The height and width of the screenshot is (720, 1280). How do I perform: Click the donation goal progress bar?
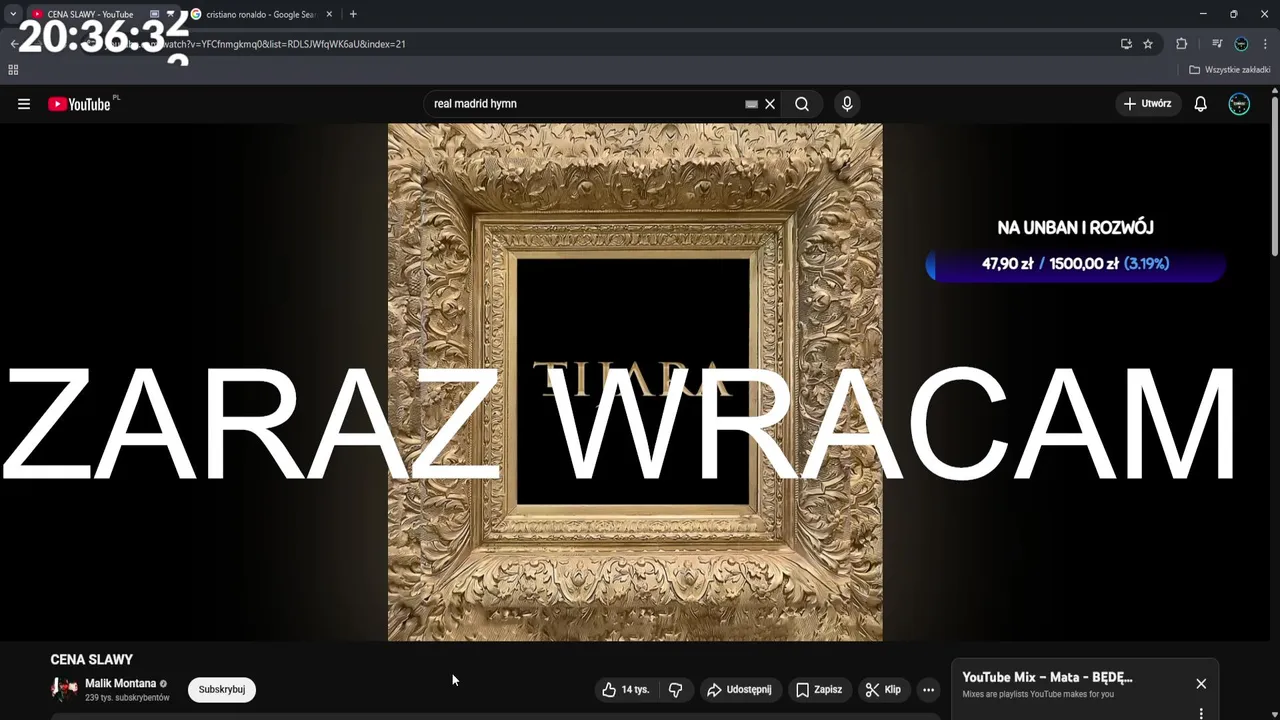click(1076, 264)
